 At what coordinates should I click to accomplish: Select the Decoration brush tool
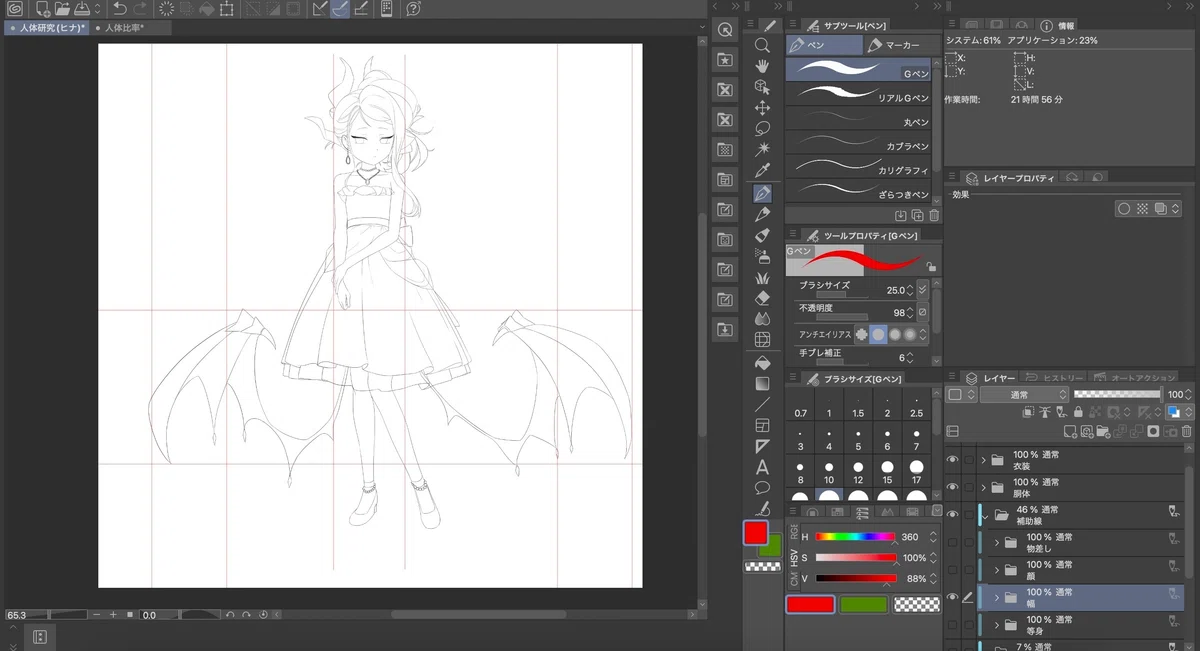762,277
